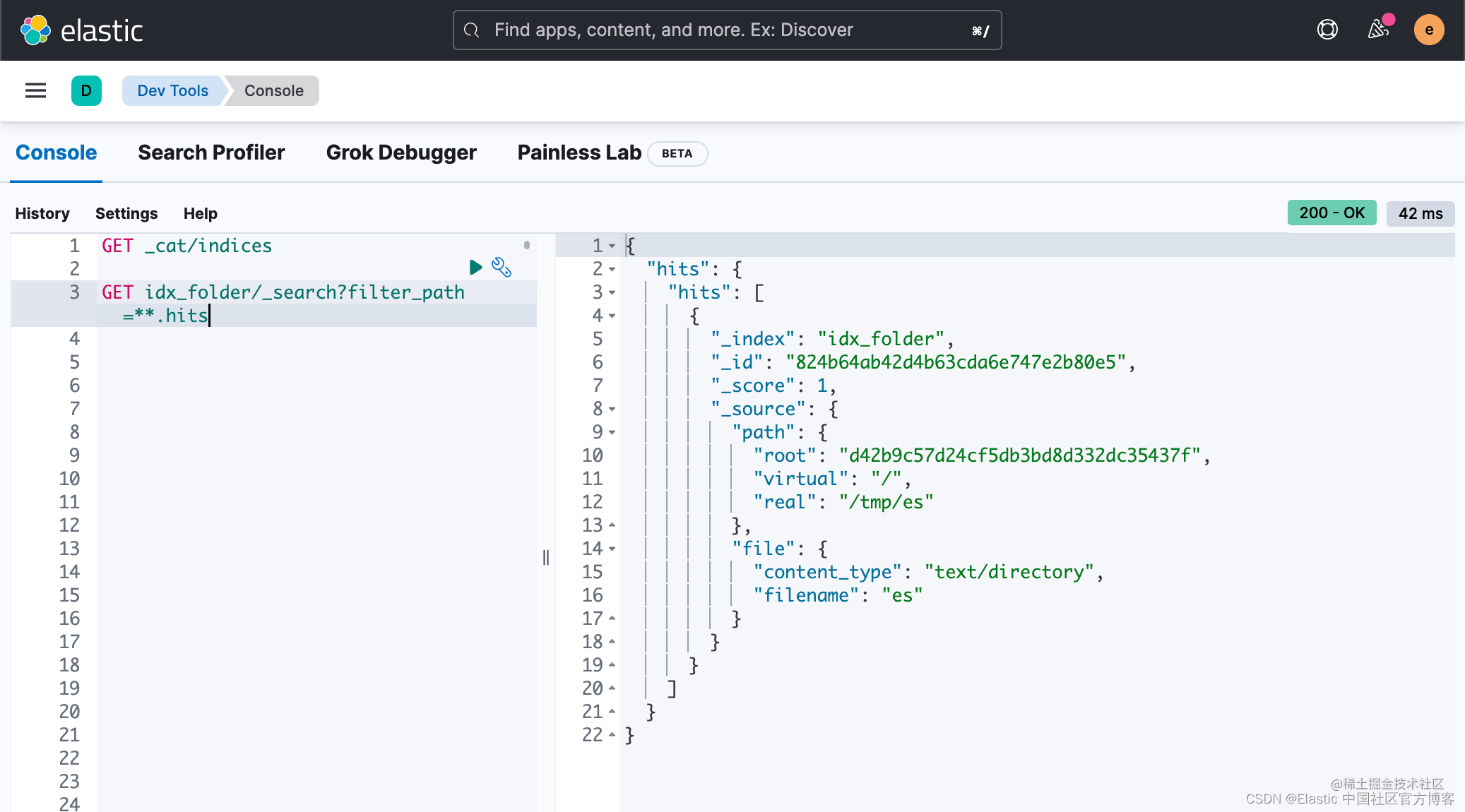Collapse the _source object on line 8
Screen dimensions: 1465x812
612,409
